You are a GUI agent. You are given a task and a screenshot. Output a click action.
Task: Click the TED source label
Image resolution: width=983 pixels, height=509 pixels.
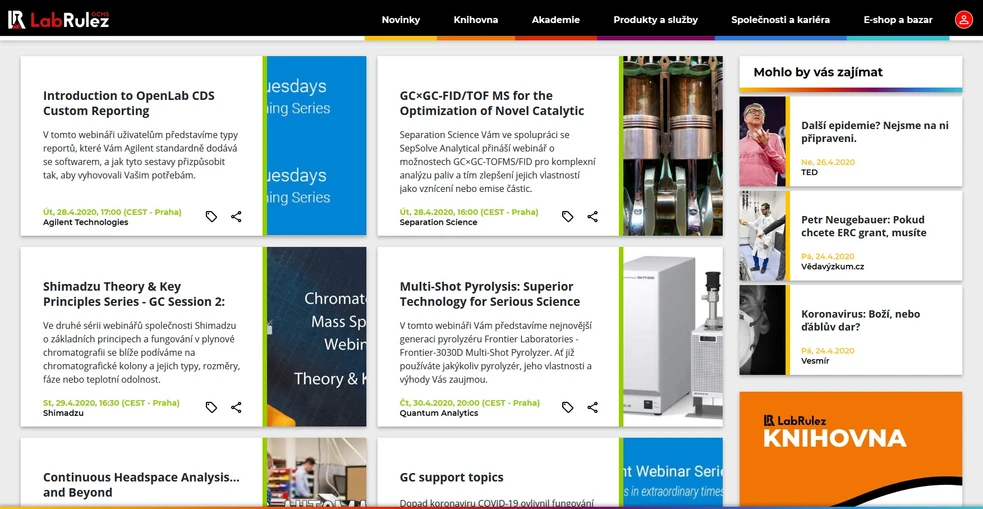tap(809, 172)
